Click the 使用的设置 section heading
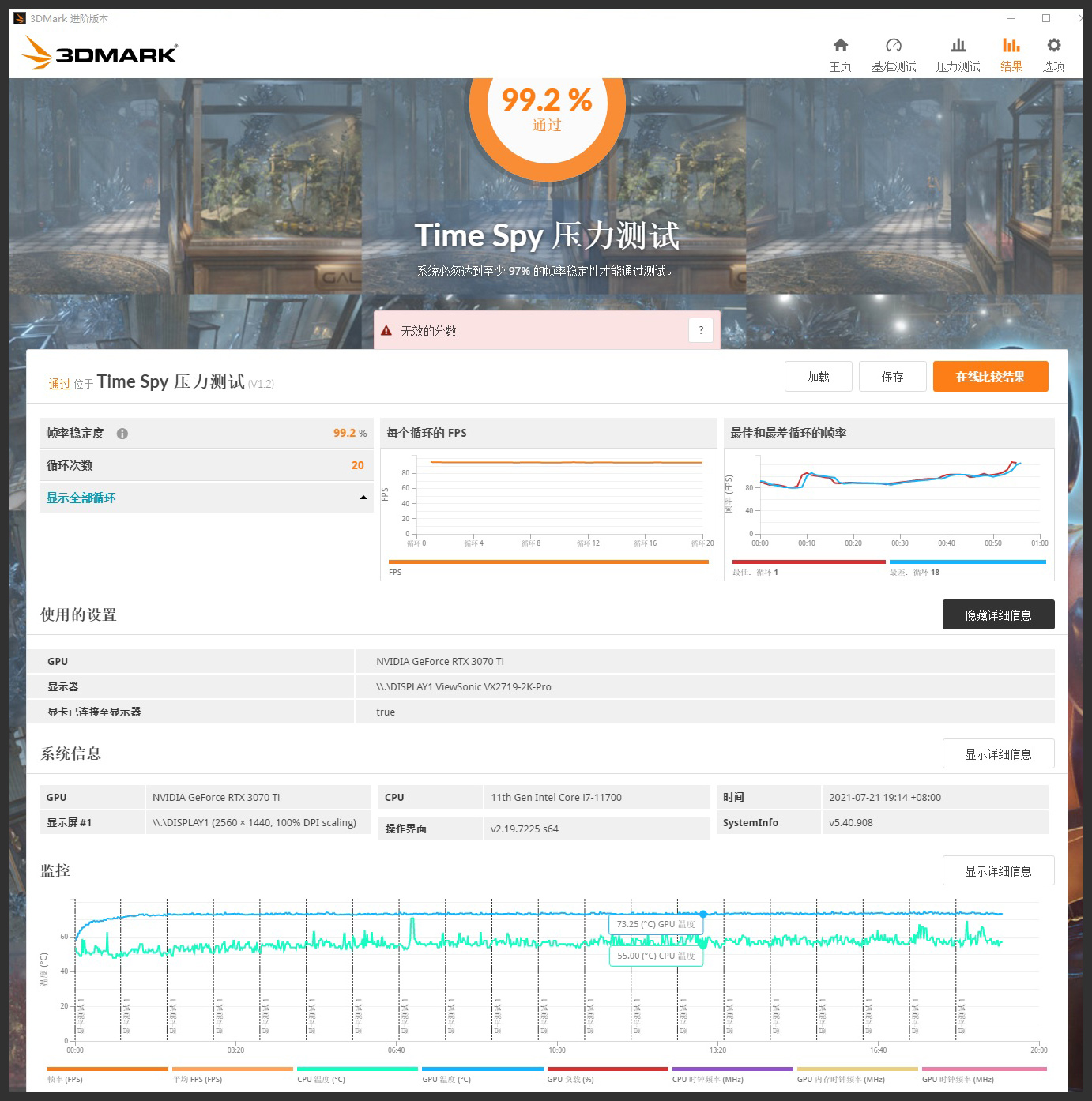Image resolution: width=1092 pixels, height=1101 pixels. click(78, 614)
